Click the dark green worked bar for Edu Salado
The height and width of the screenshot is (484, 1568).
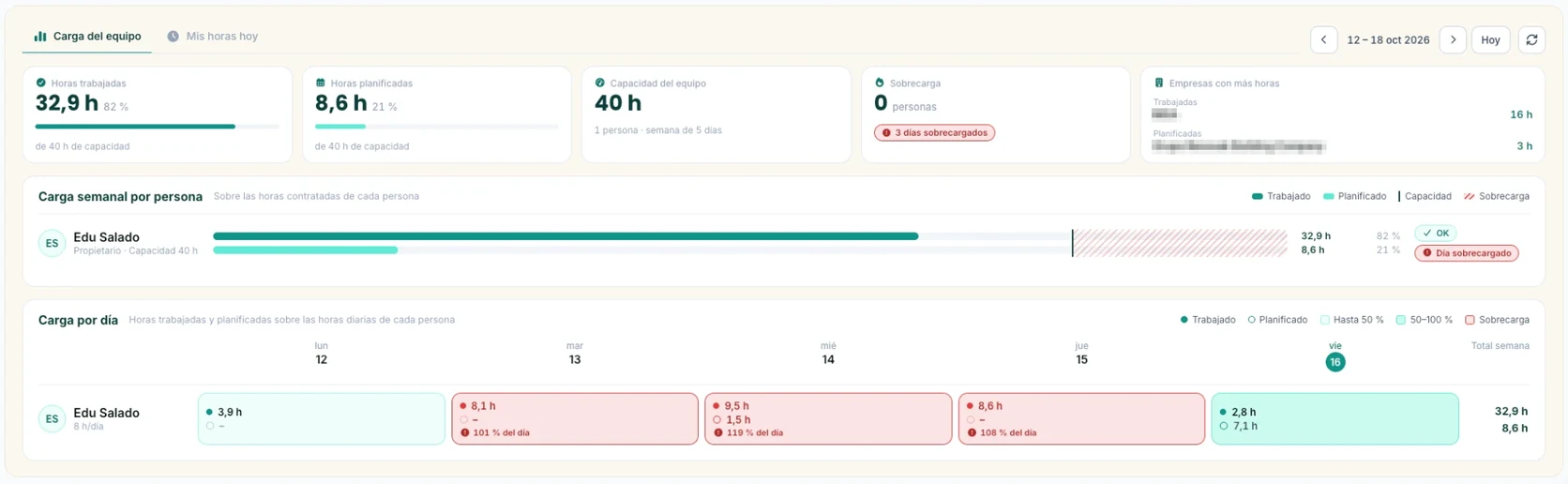[565, 236]
